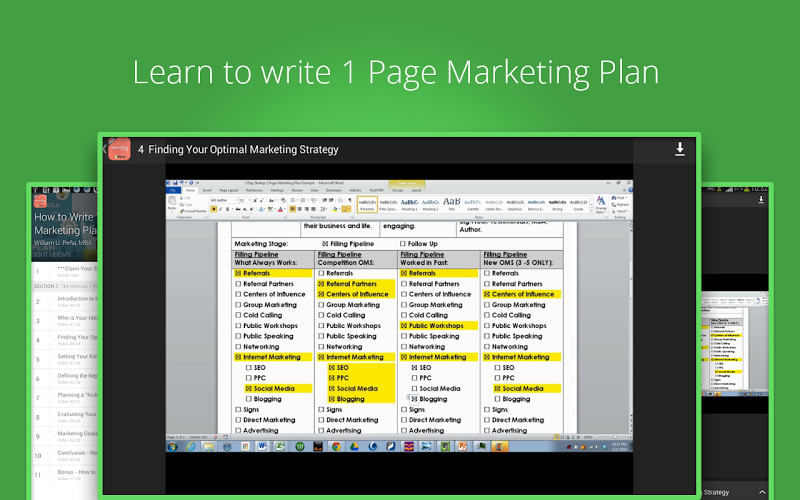This screenshot has width=800, height=500.
Task: Uncheck Public Workshops under Worked in Past
Action: (404, 326)
